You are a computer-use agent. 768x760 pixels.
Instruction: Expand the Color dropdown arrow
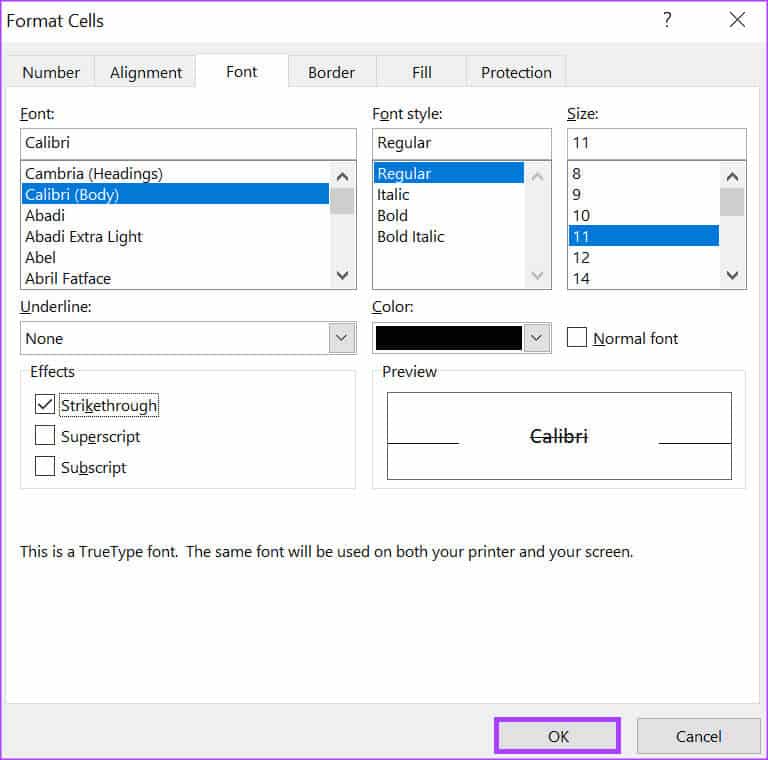point(538,338)
